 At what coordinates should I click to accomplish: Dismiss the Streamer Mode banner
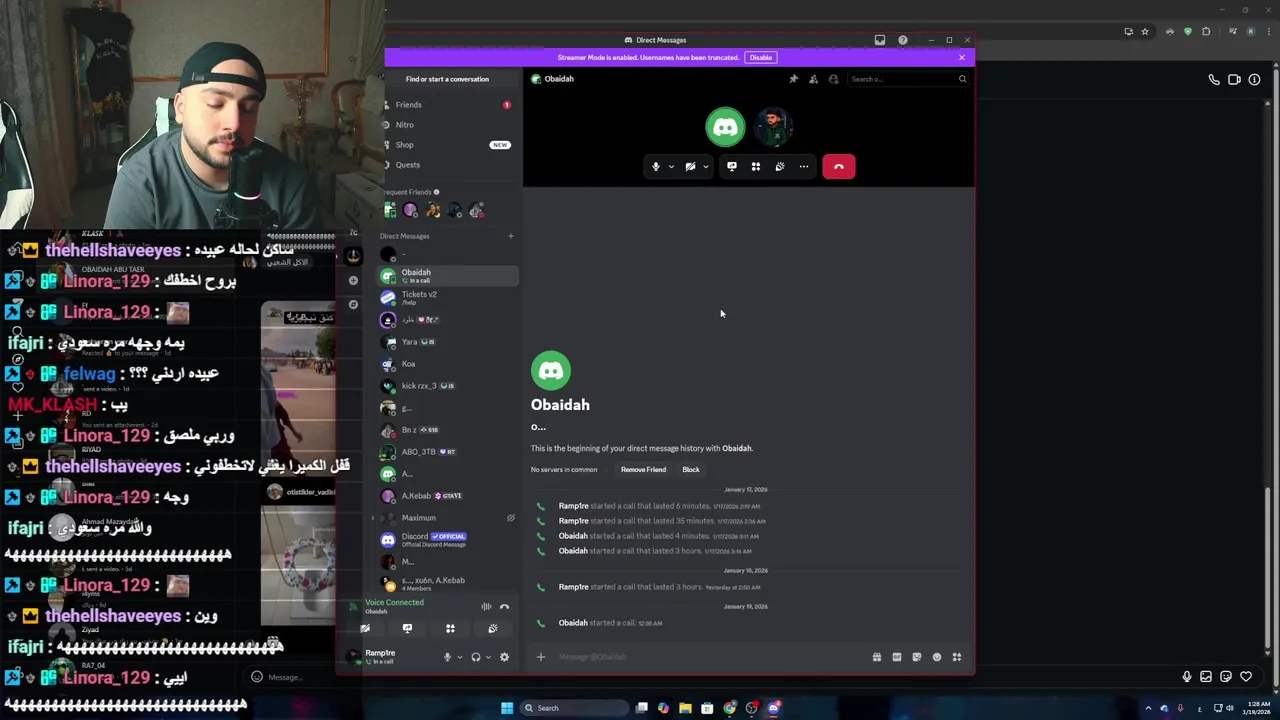pos(962,58)
